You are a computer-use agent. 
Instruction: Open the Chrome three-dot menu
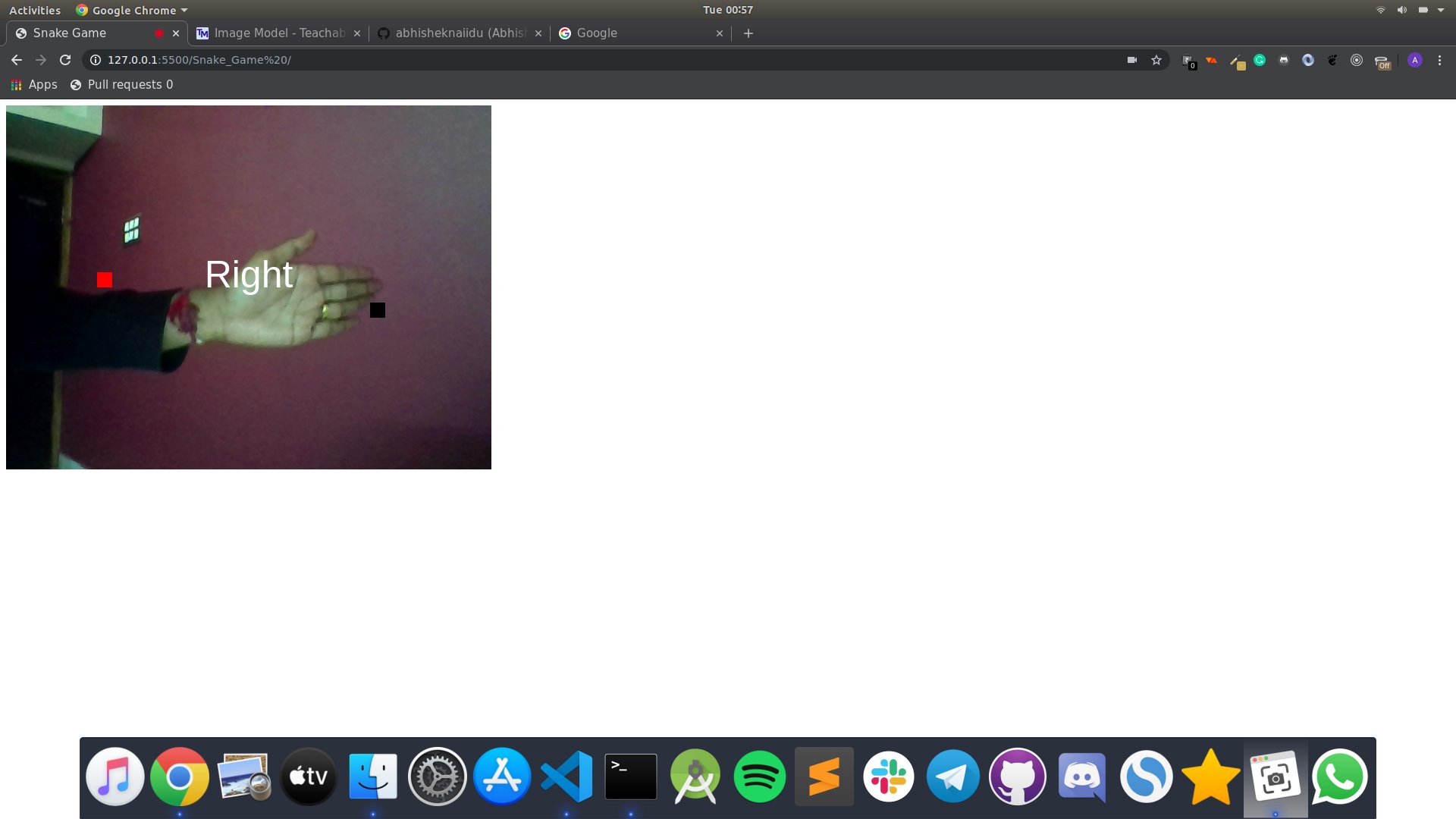coord(1439,60)
